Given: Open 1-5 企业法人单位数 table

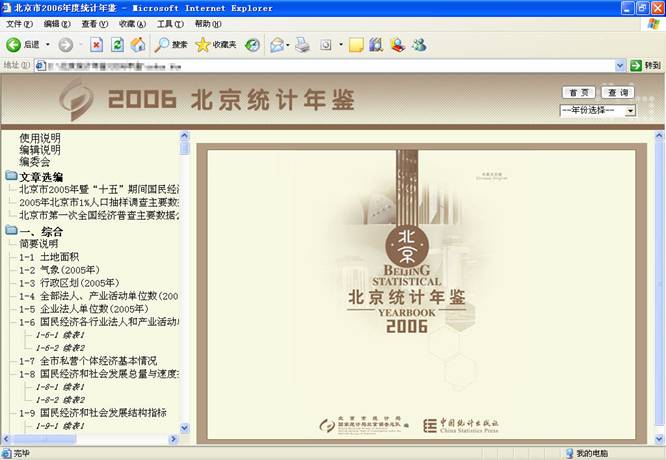Looking at the screenshot, I should pyautogui.click(x=84, y=309).
